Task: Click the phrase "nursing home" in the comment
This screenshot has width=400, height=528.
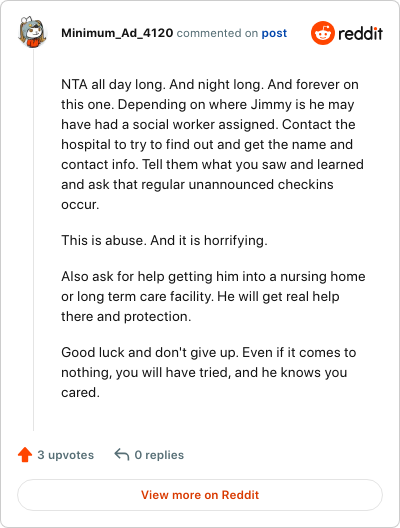Action: 323,277
